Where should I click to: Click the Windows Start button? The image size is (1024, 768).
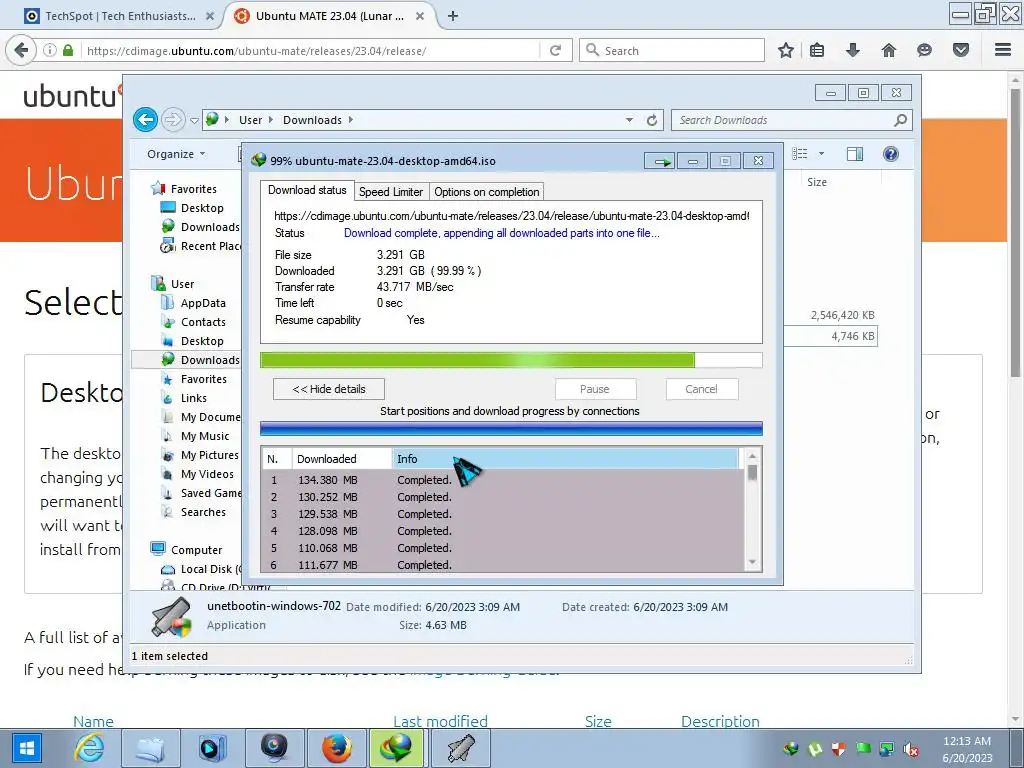click(x=26, y=748)
